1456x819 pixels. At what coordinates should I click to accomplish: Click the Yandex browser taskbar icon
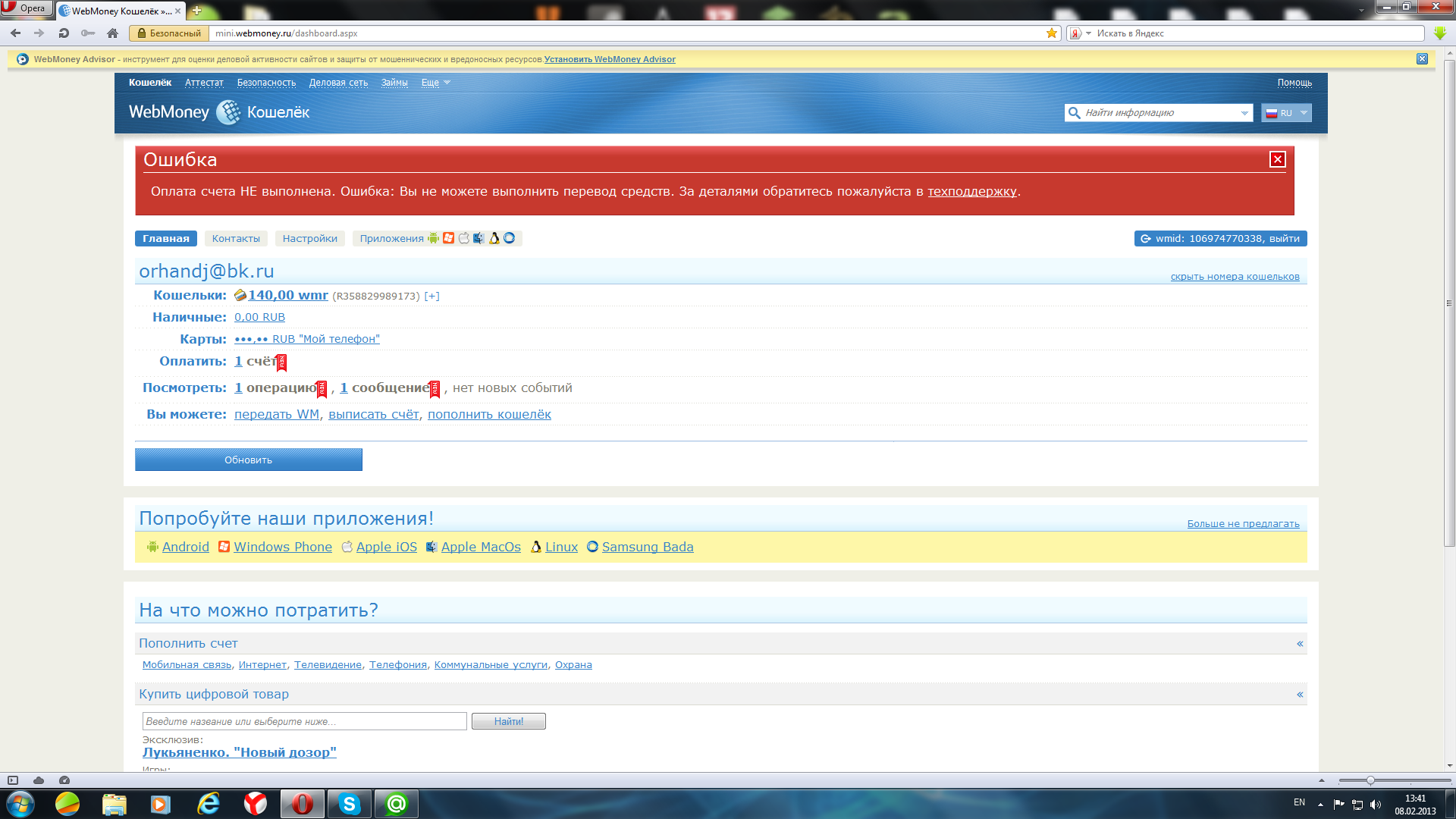[x=256, y=804]
